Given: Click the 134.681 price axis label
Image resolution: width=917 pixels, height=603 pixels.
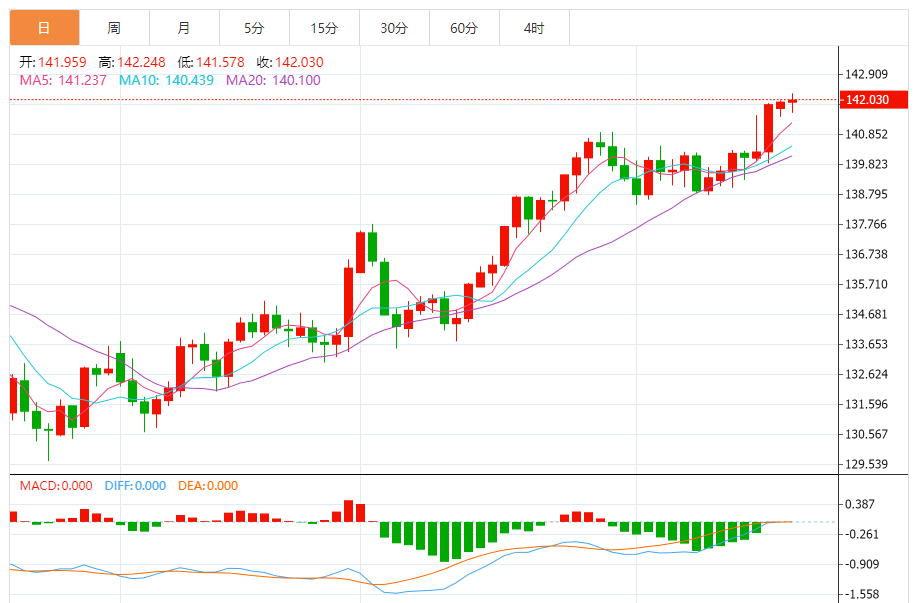Looking at the screenshot, I should pos(866,314).
